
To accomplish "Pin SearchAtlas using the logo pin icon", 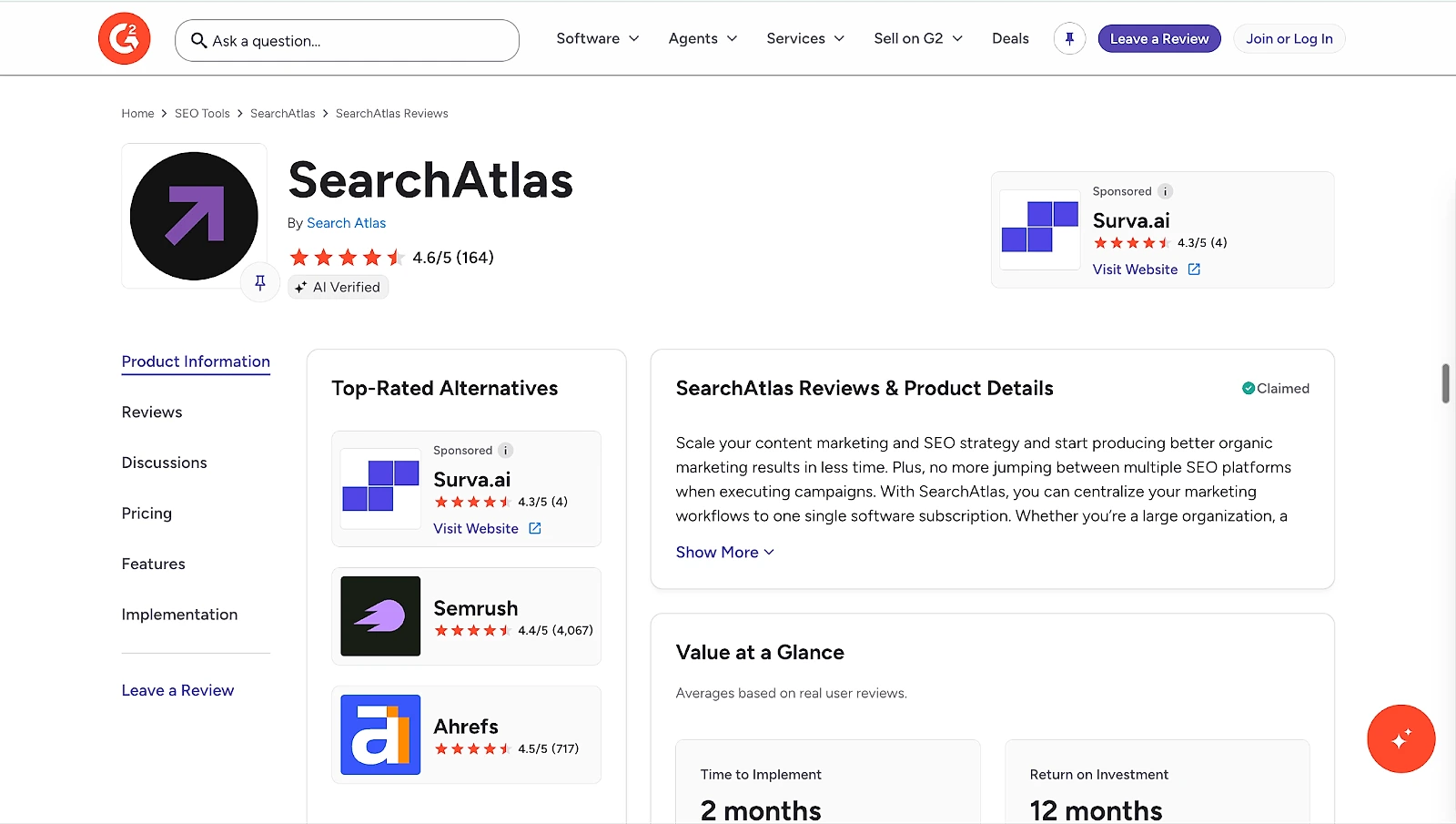I will coord(260,283).
